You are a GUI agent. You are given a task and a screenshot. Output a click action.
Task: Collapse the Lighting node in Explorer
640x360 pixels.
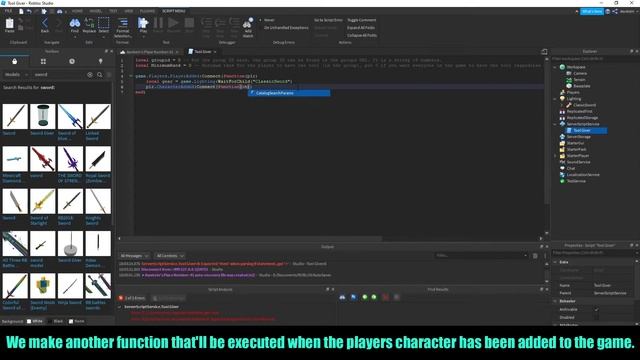(555, 99)
